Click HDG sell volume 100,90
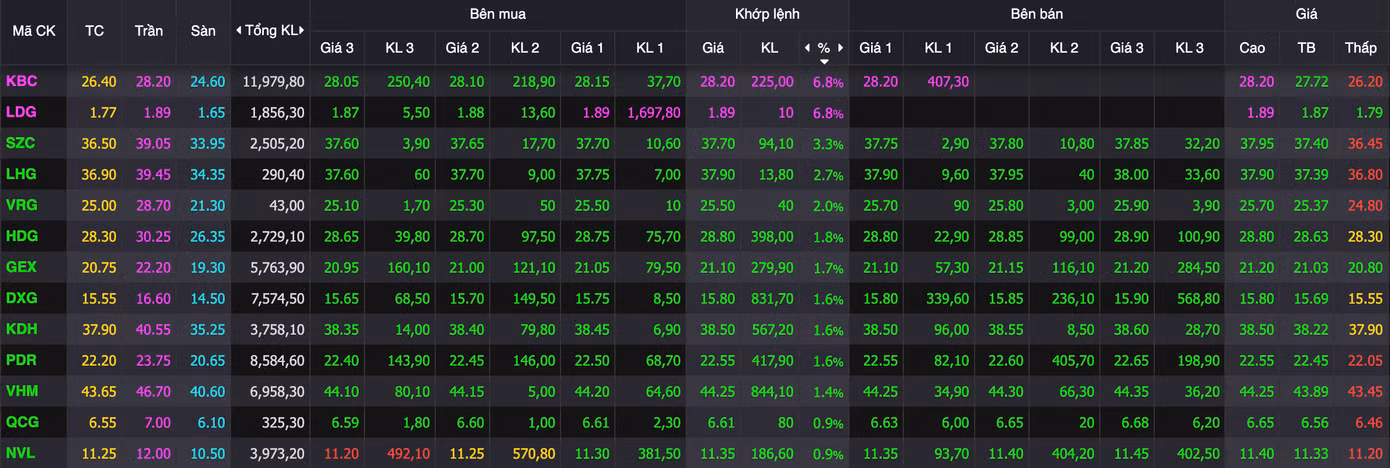 pos(1198,237)
